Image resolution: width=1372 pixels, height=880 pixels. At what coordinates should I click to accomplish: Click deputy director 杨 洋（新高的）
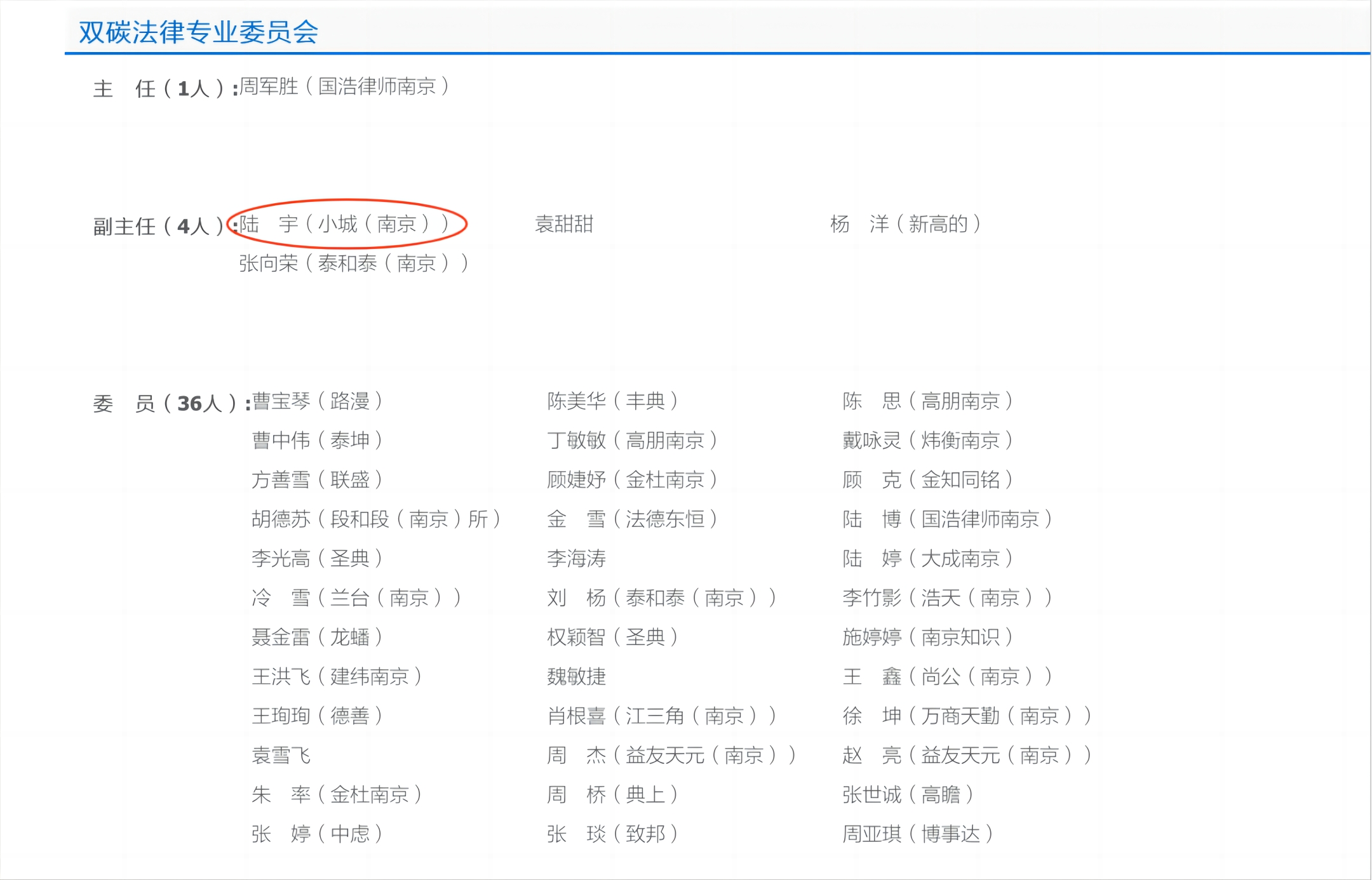click(906, 224)
